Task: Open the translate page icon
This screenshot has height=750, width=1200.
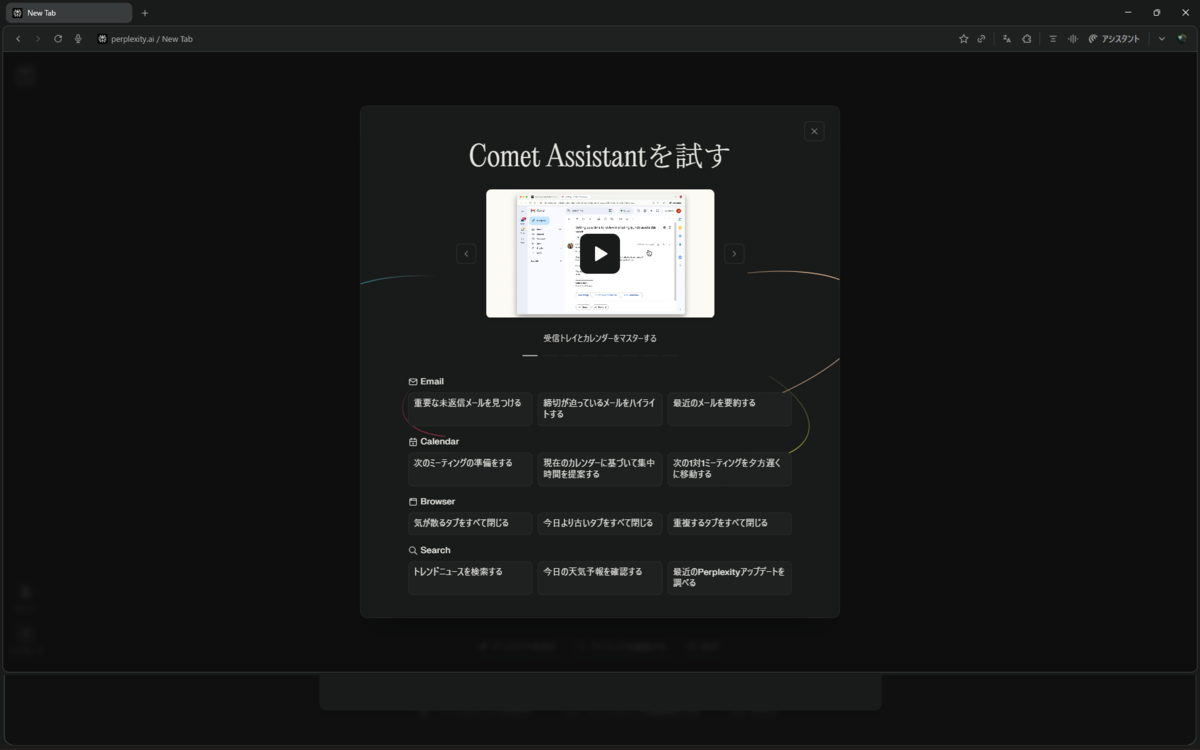Action: pyautogui.click(x=1006, y=38)
